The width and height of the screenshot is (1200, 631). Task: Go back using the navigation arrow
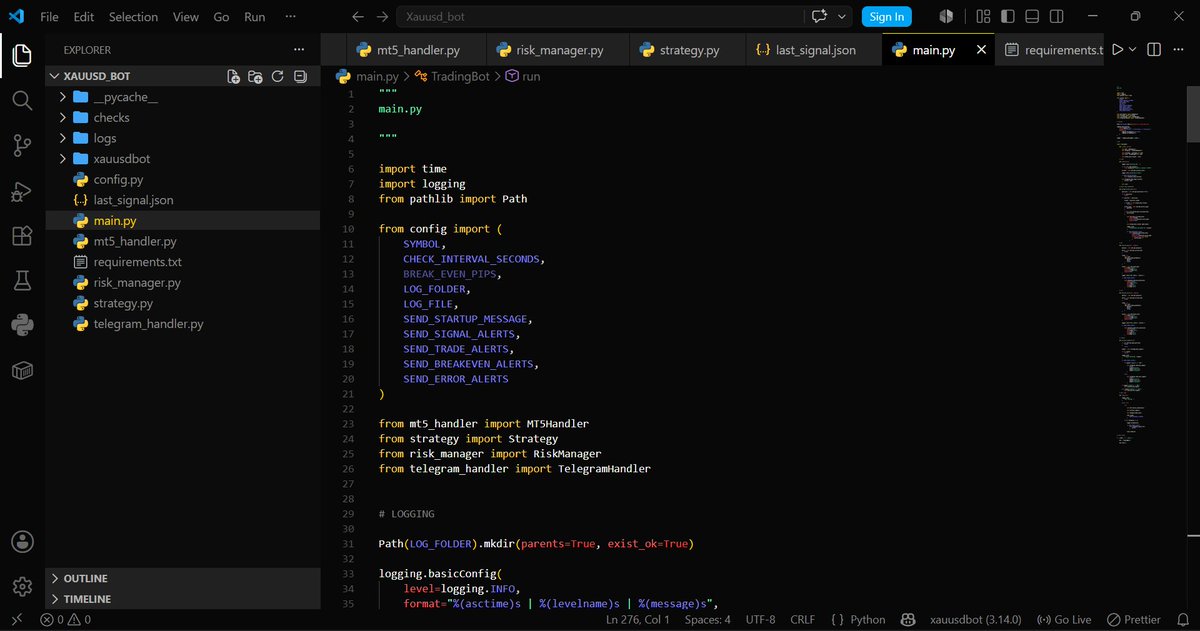click(x=358, y=17)
